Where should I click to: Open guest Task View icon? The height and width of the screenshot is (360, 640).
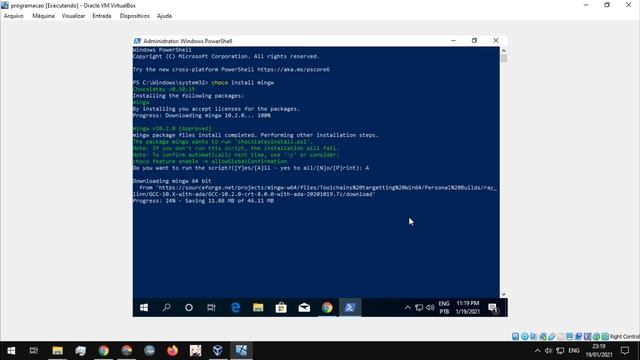click(x=211, y=307)
